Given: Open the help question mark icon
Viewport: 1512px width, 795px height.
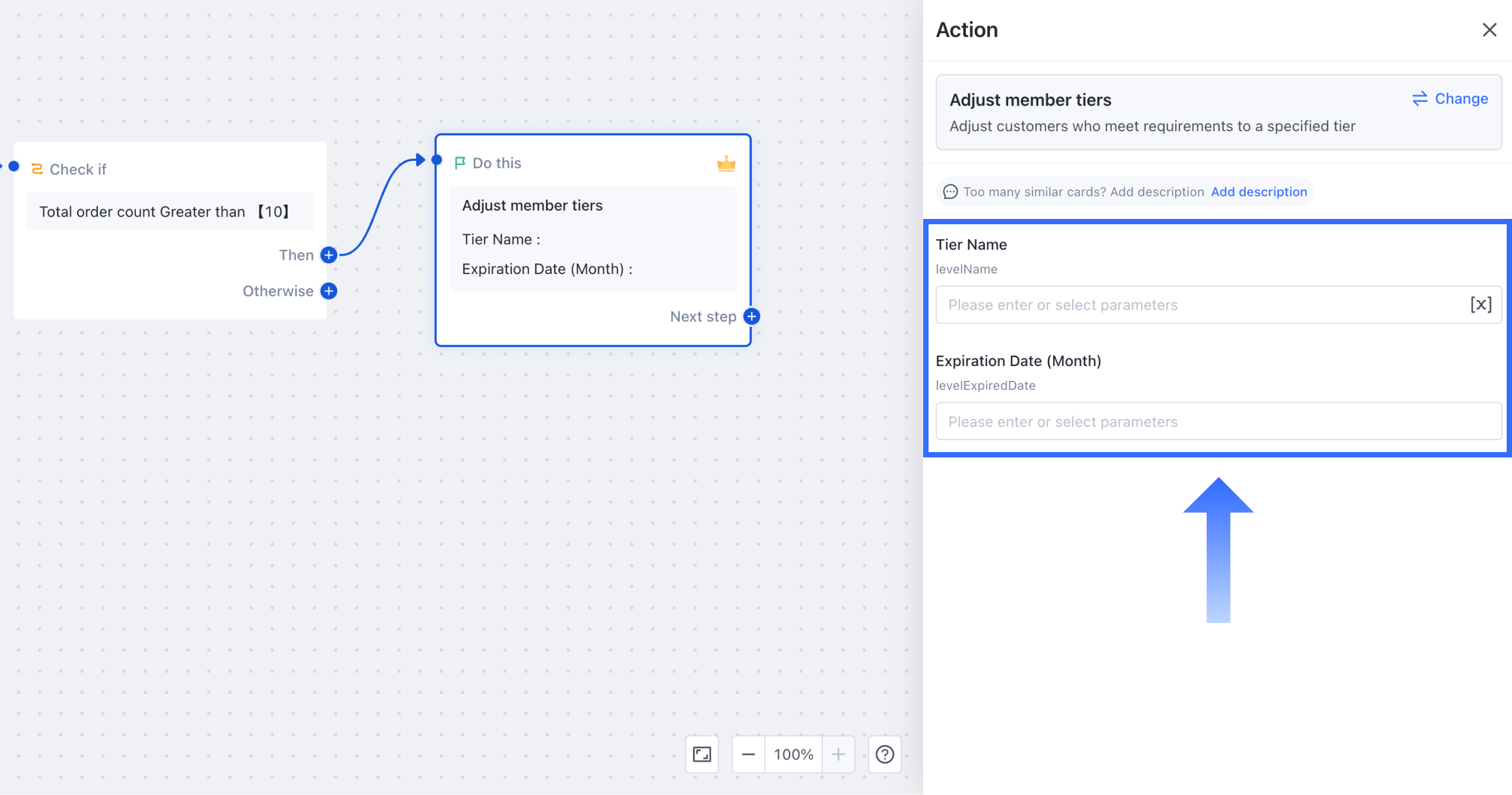Looking at the screenshot, I should click(885, 754).
